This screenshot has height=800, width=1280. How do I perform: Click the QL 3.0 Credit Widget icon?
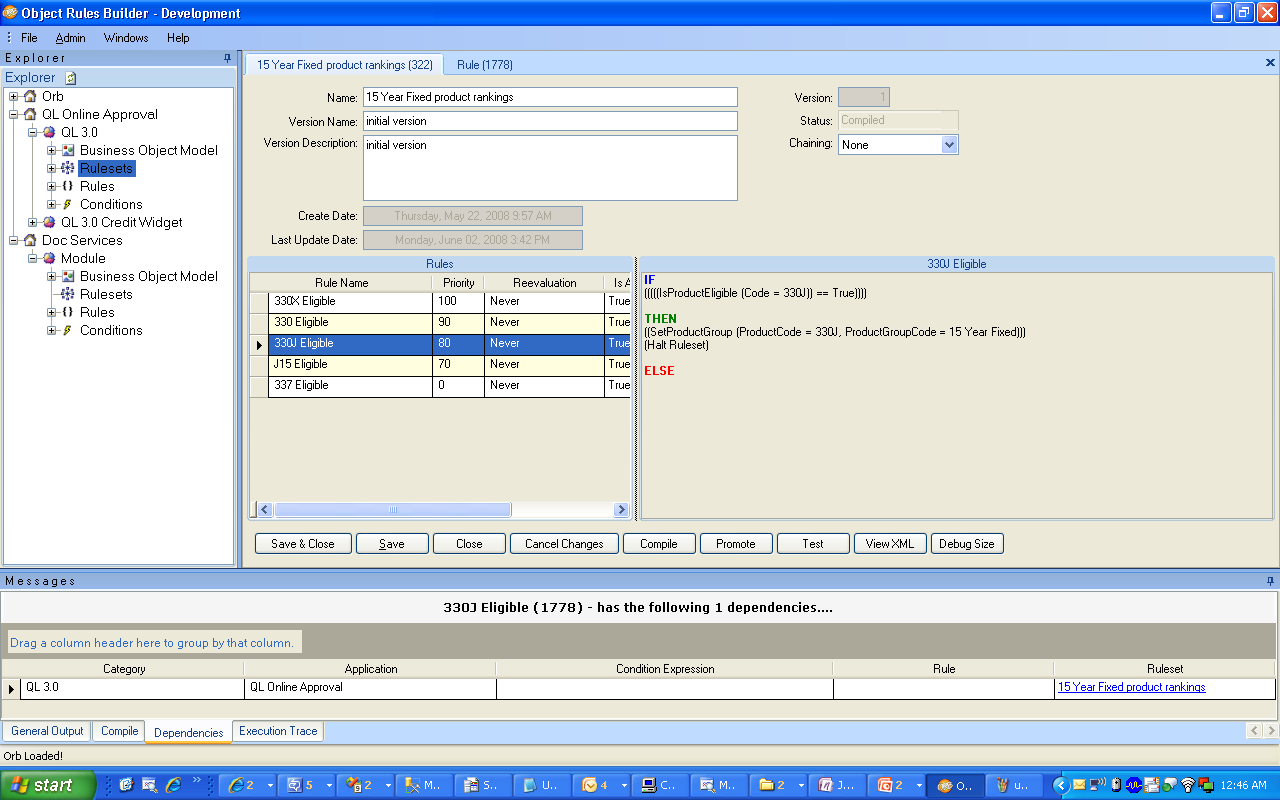point(49,222)
